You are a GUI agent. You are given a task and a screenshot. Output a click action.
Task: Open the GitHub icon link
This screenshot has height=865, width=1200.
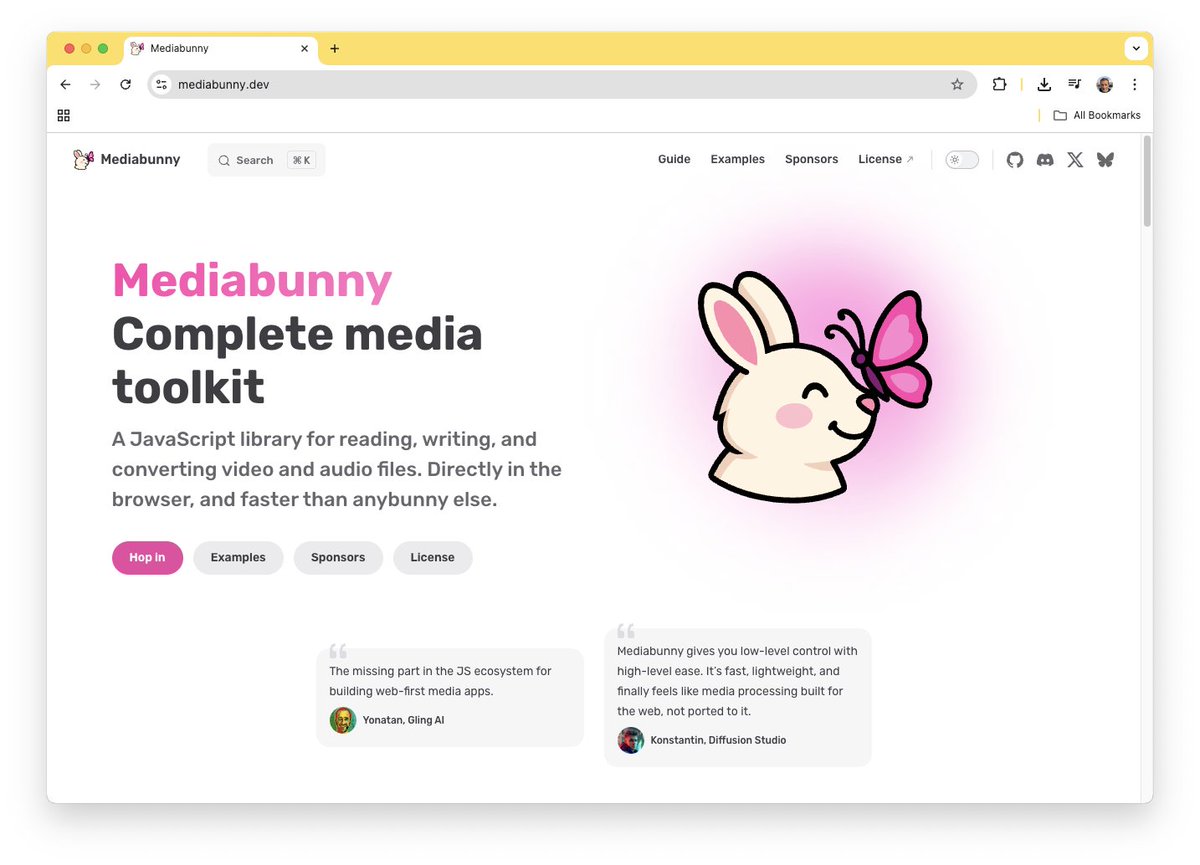(x=1015, y=160)
